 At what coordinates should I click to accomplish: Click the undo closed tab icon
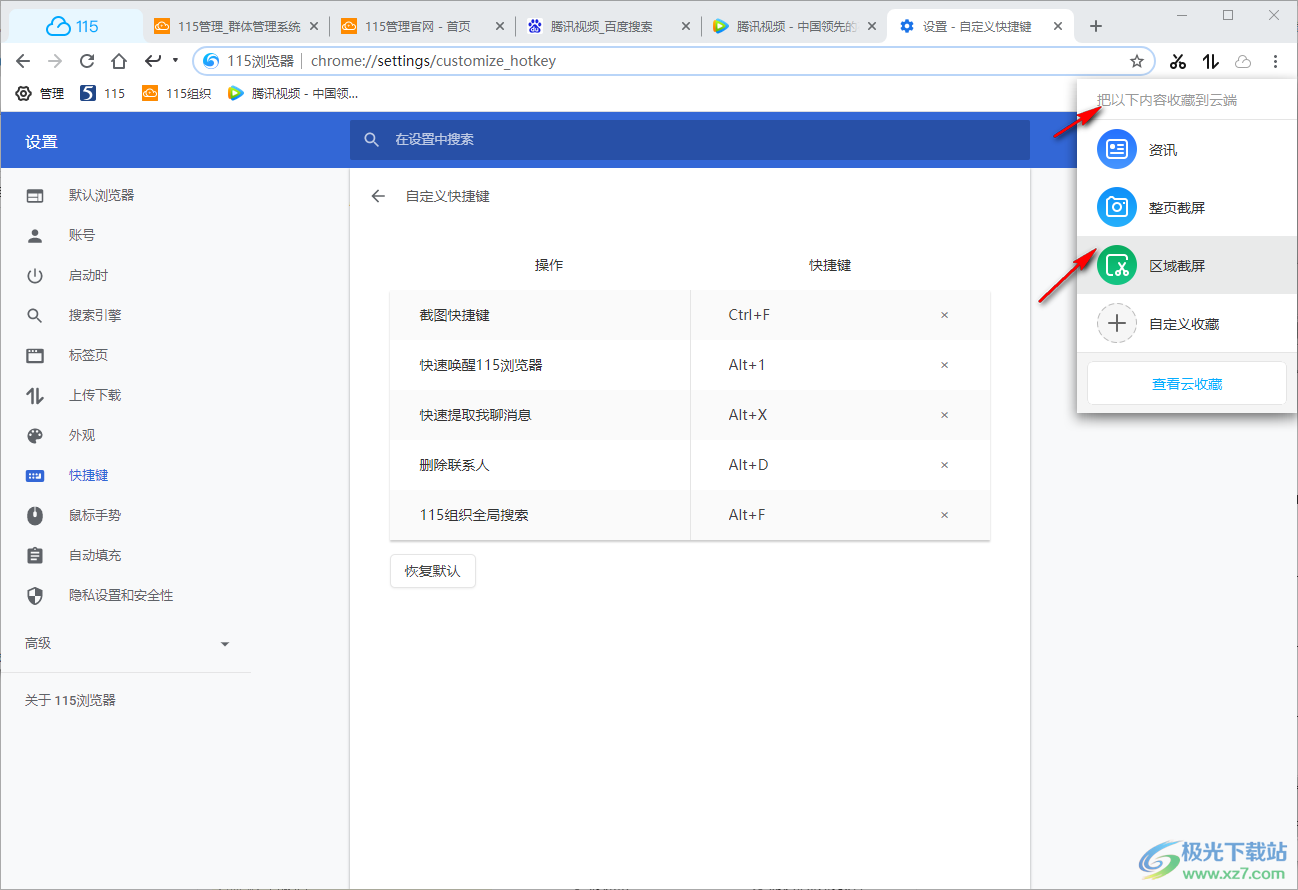point(153,61)
